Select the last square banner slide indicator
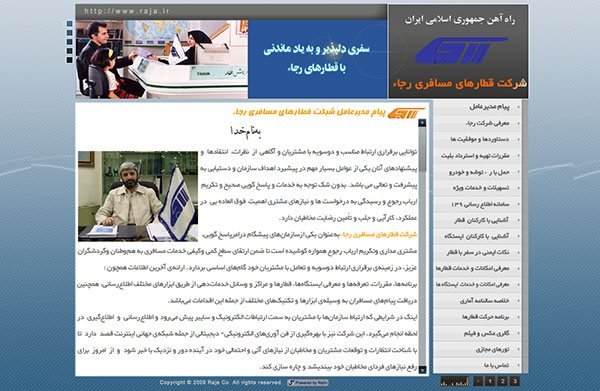 pos(69,60)
